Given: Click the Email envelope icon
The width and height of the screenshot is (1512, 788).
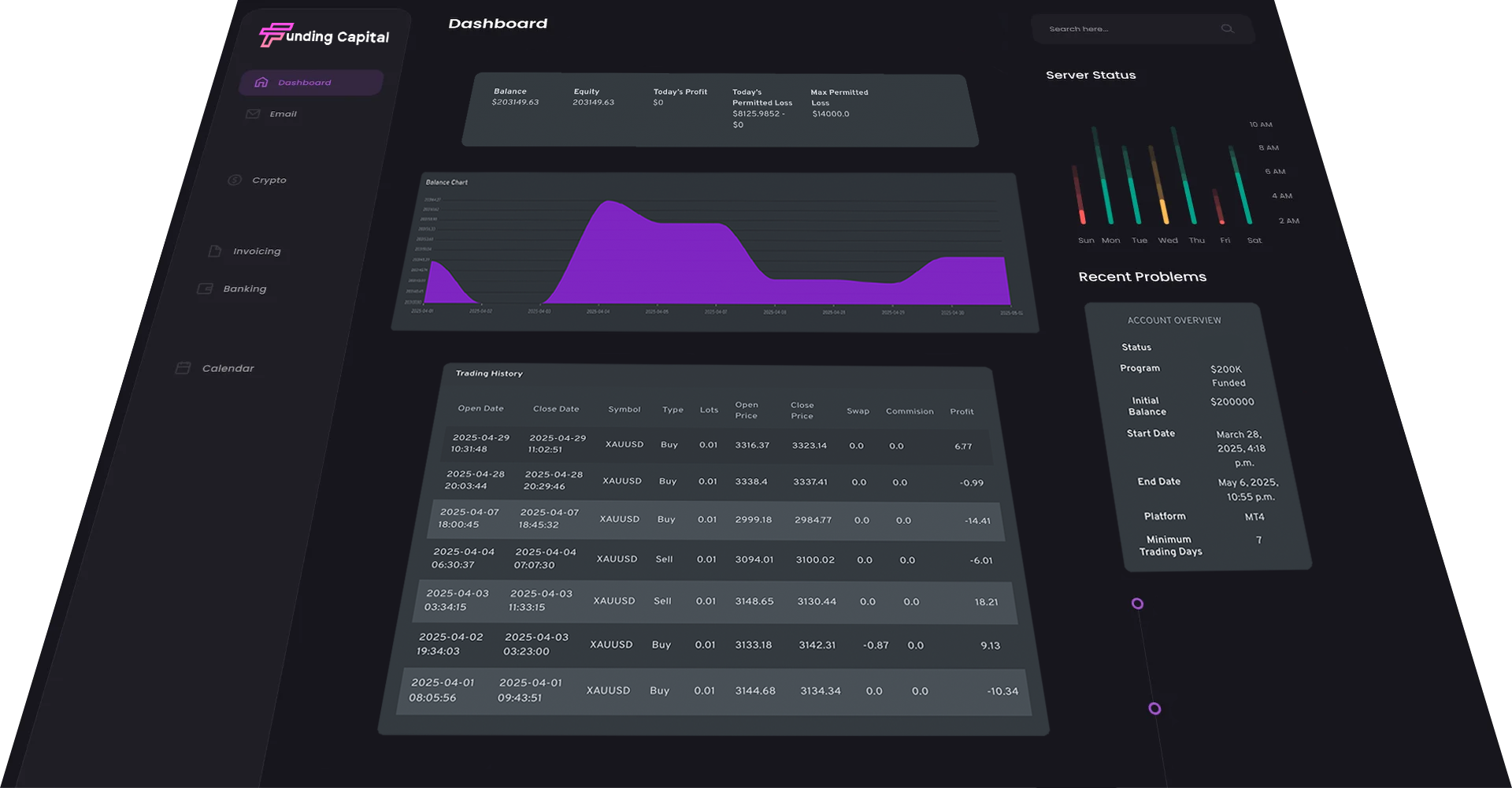Looking at the screenshot, I should click(x=253, y=113).
